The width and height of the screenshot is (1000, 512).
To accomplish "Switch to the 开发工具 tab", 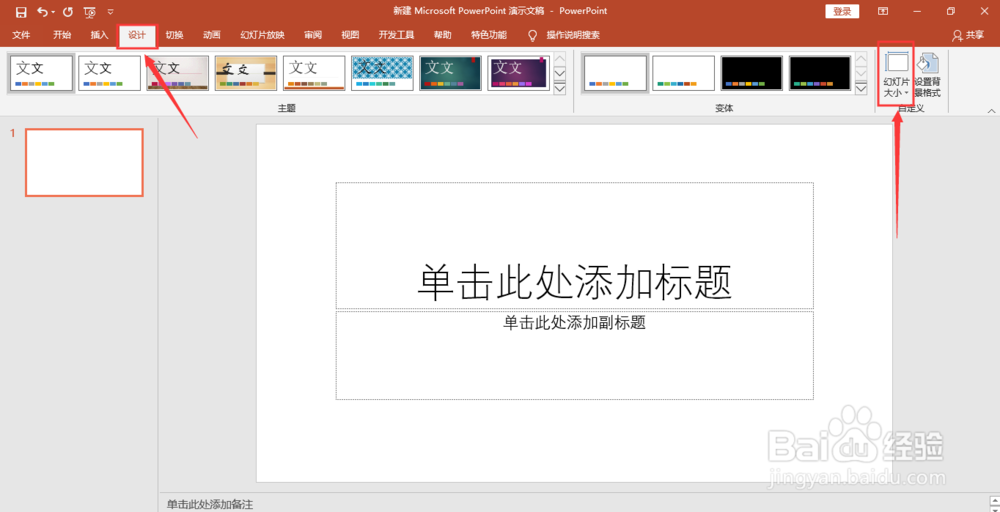I will click(397, 35).
